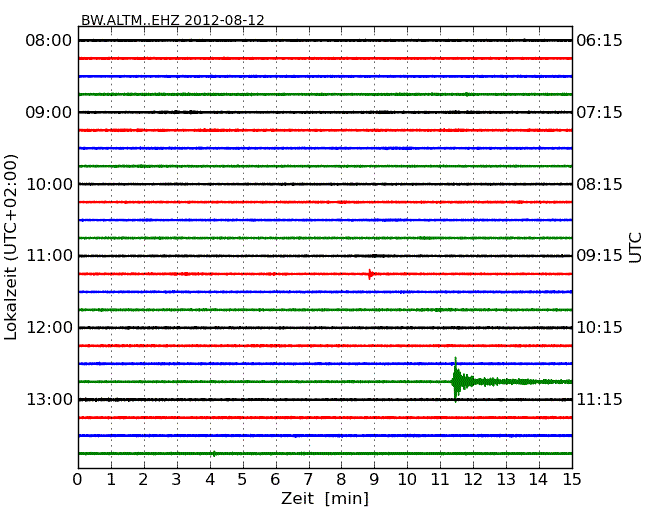
Task: Pick the x-axis tick label 15
Action: click(x=572, y=479)
